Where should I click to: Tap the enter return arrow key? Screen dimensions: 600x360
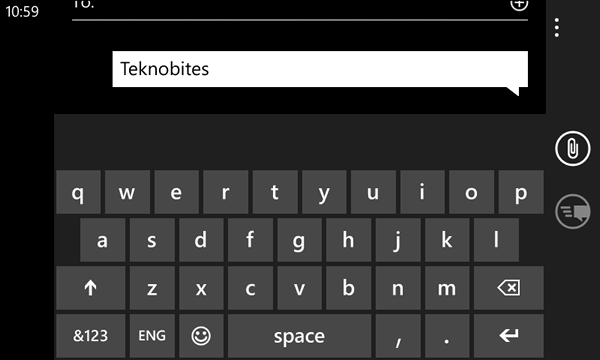pos(509,336)
